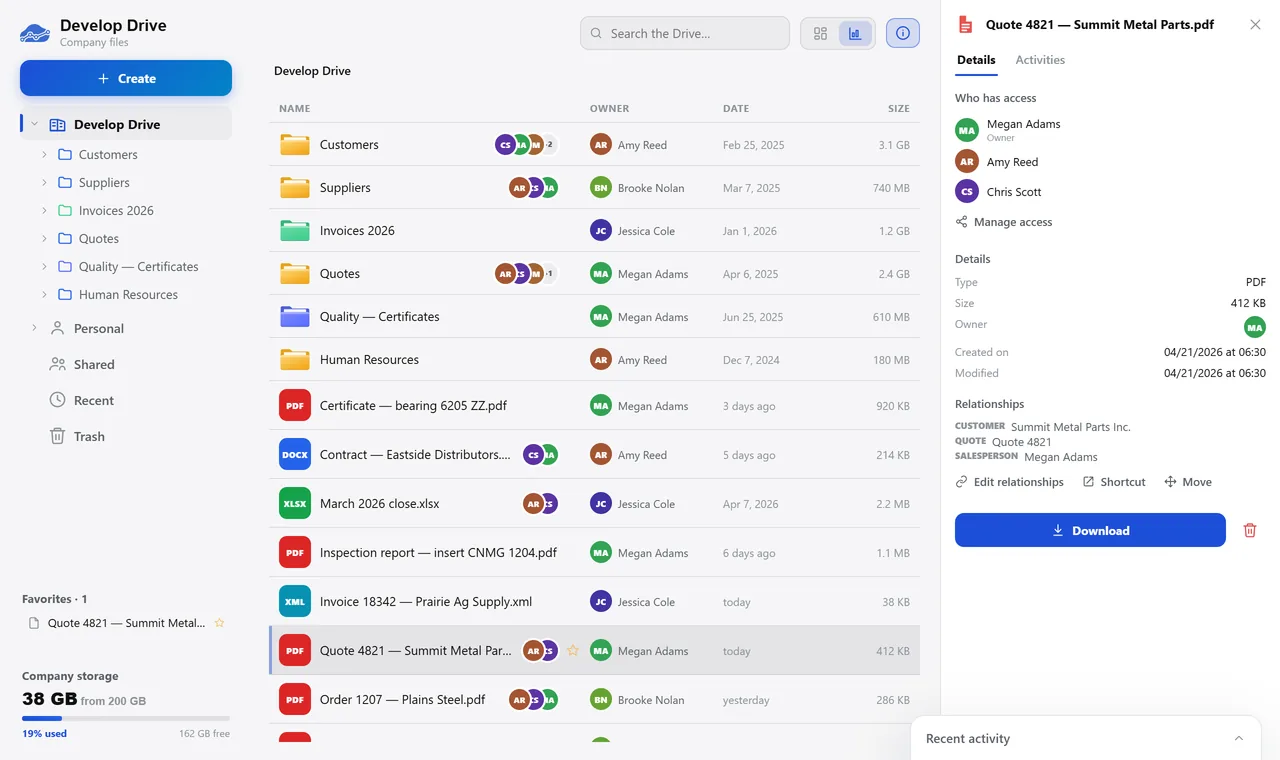Expand the Personal section in sidebar
Image resolution: width=1280 pixels, height=760 pixels.
[x=34, y=328]
